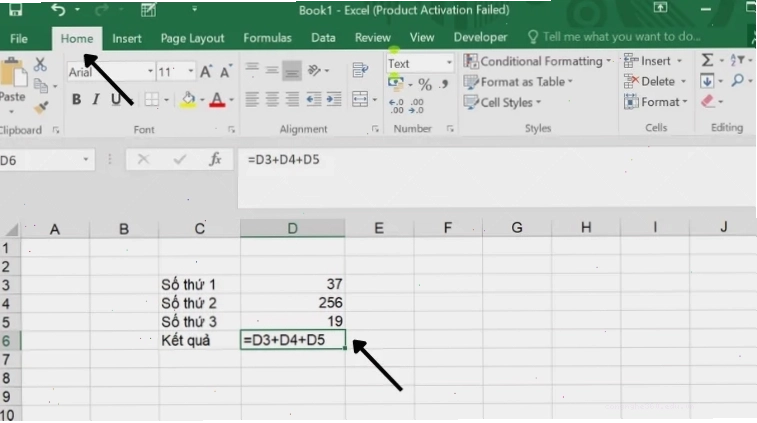Click the AutoSum sigma icon
The height and width of the screenshot is (423, 757).
tap(707, 60)
